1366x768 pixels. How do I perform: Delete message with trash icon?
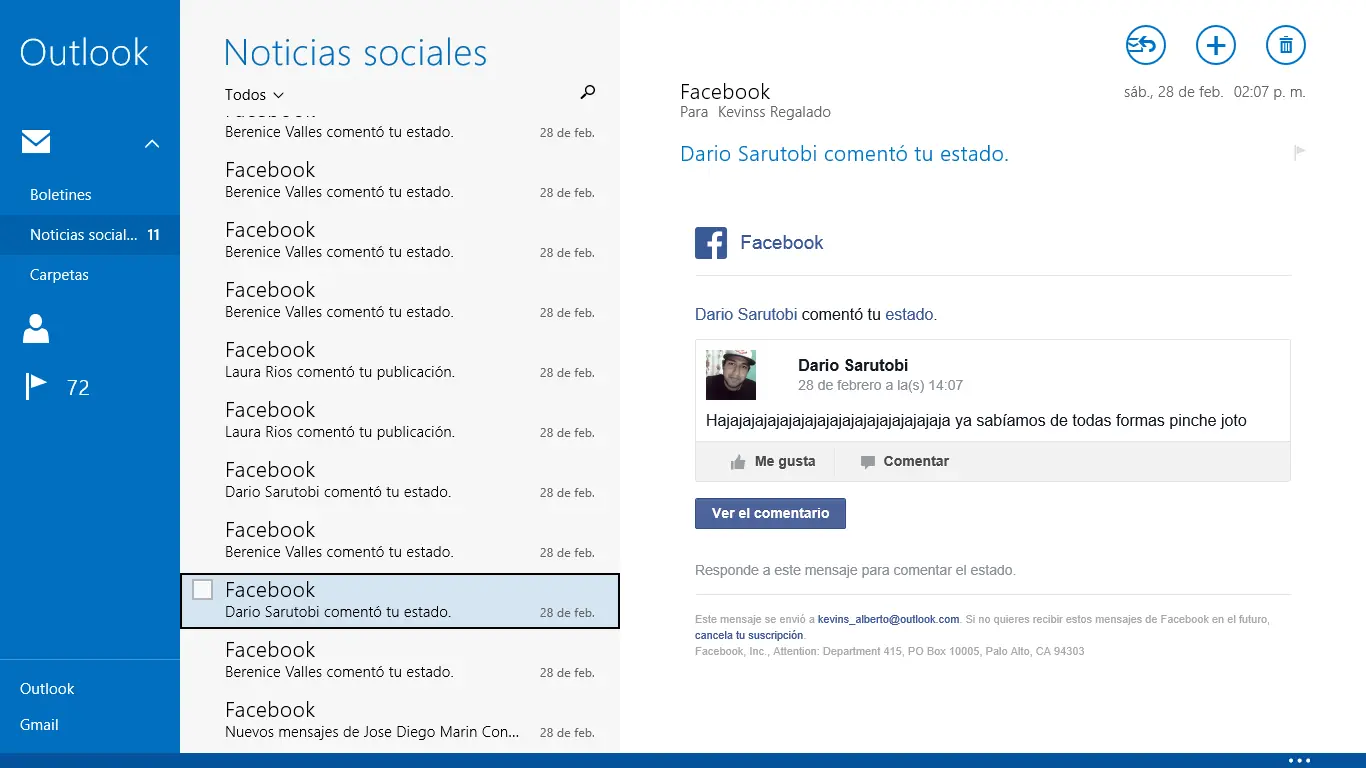pyautogui.click(x=1286, y=45)
